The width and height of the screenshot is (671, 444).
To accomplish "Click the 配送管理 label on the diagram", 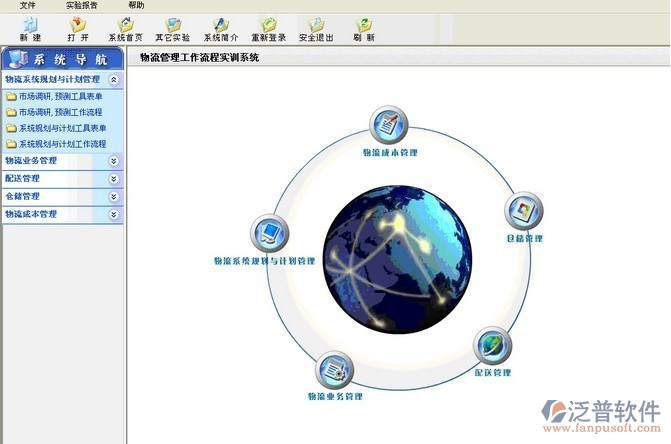I will point(493,373).
